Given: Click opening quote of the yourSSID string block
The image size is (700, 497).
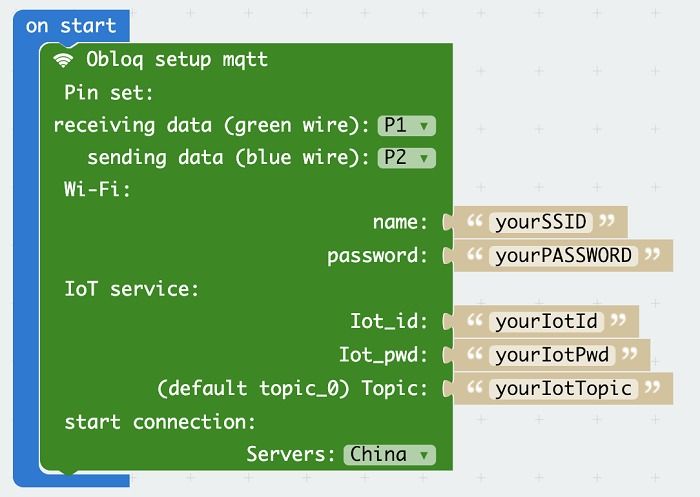Looking at the screenshot, I should coord(475,220).
